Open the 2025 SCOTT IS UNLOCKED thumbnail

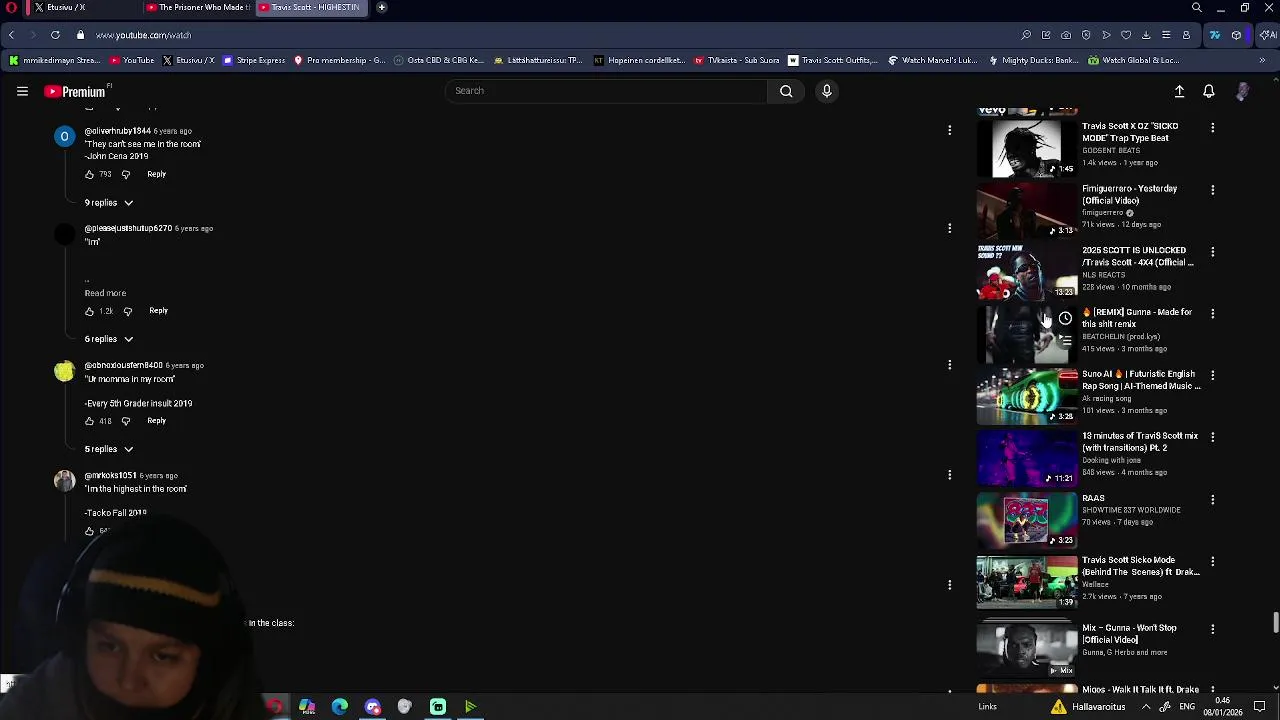[1027, 272]
